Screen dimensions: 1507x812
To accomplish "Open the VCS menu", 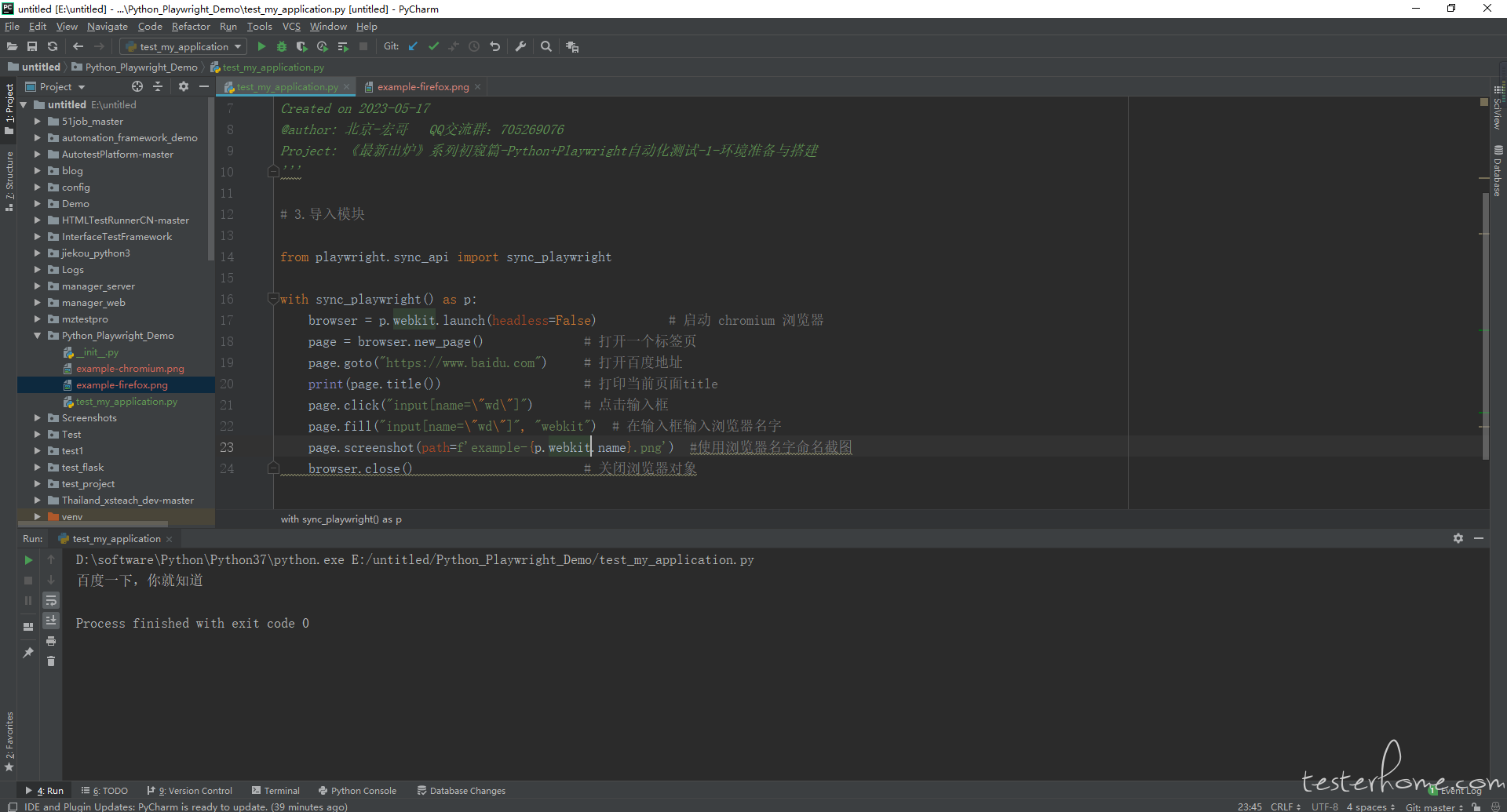I will pyautogui.click(x=291, y=27).
